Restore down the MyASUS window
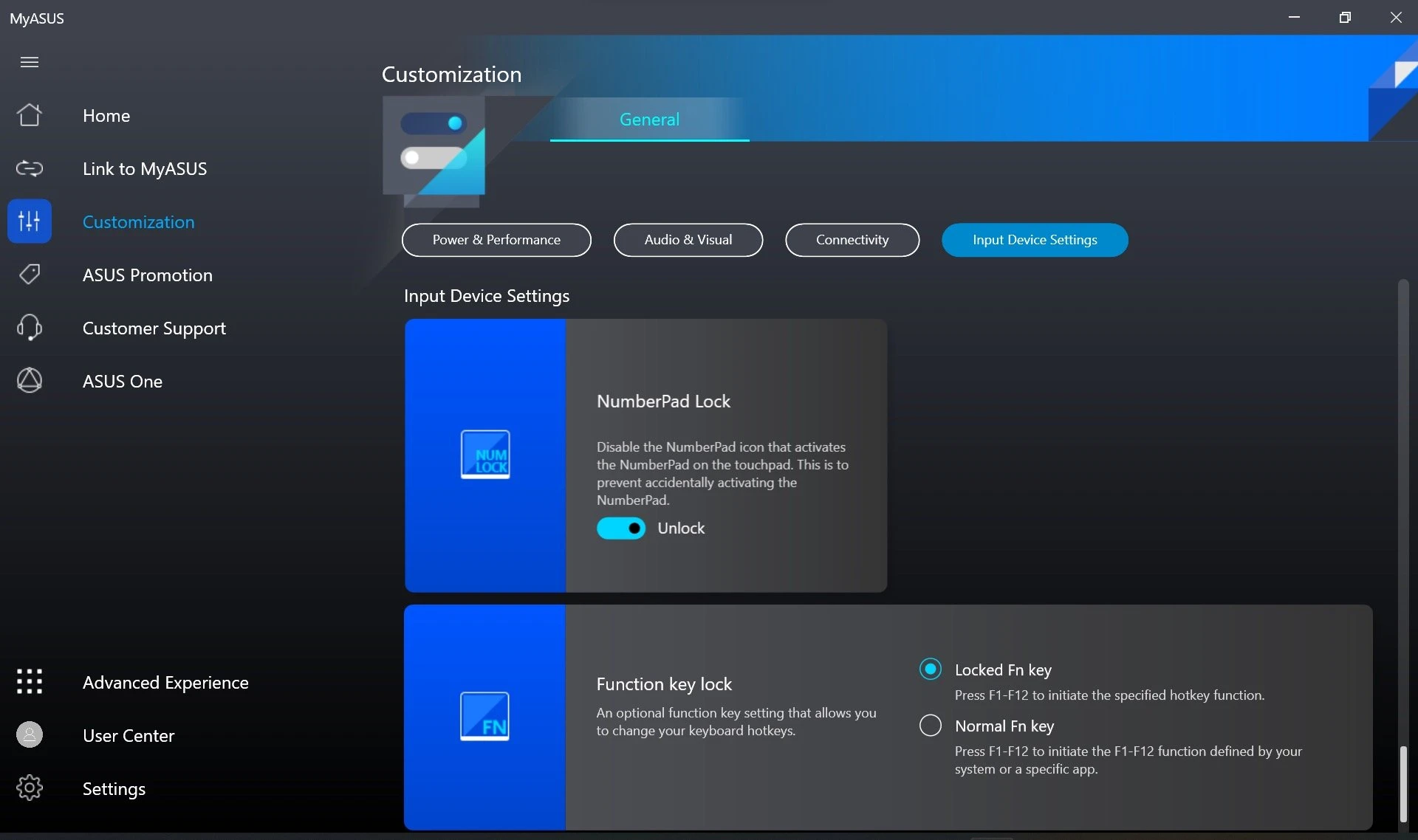 pyautogui.click(x=1345, y=17)
